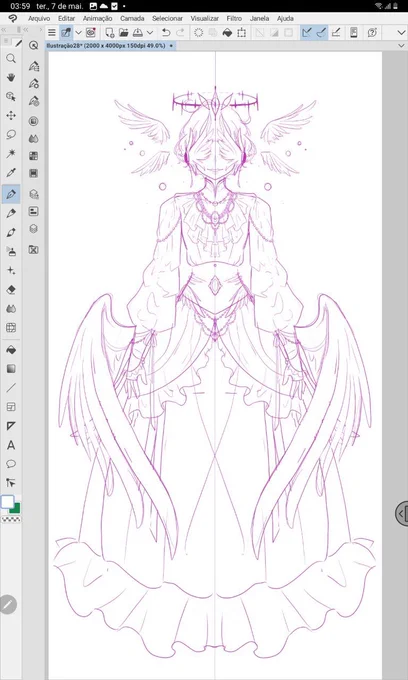Viewport: 408px width, 680px height.
Task: Select the white main color swatch
Action: [x=7, y=502]
